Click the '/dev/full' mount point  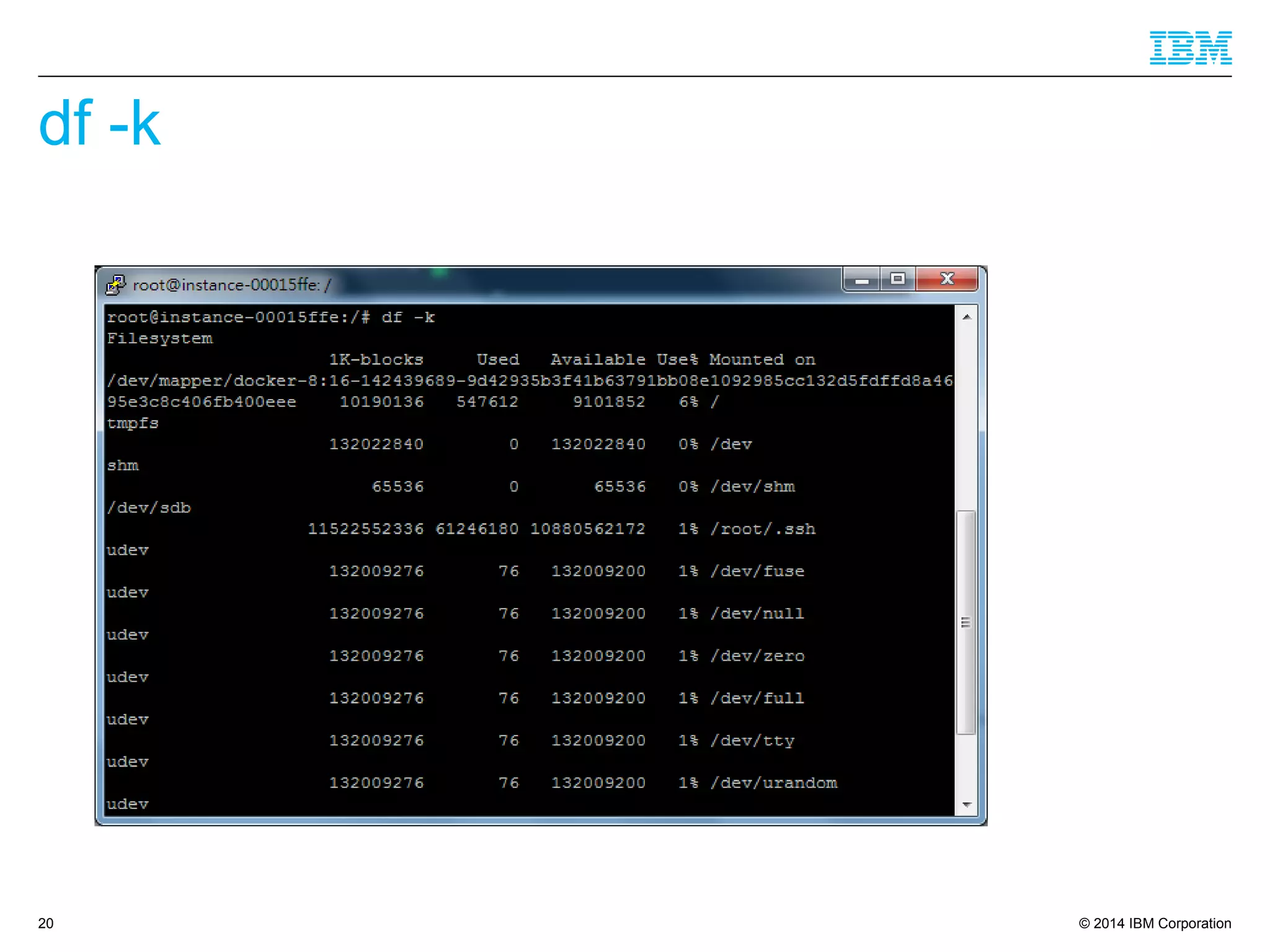pos(757,698)
